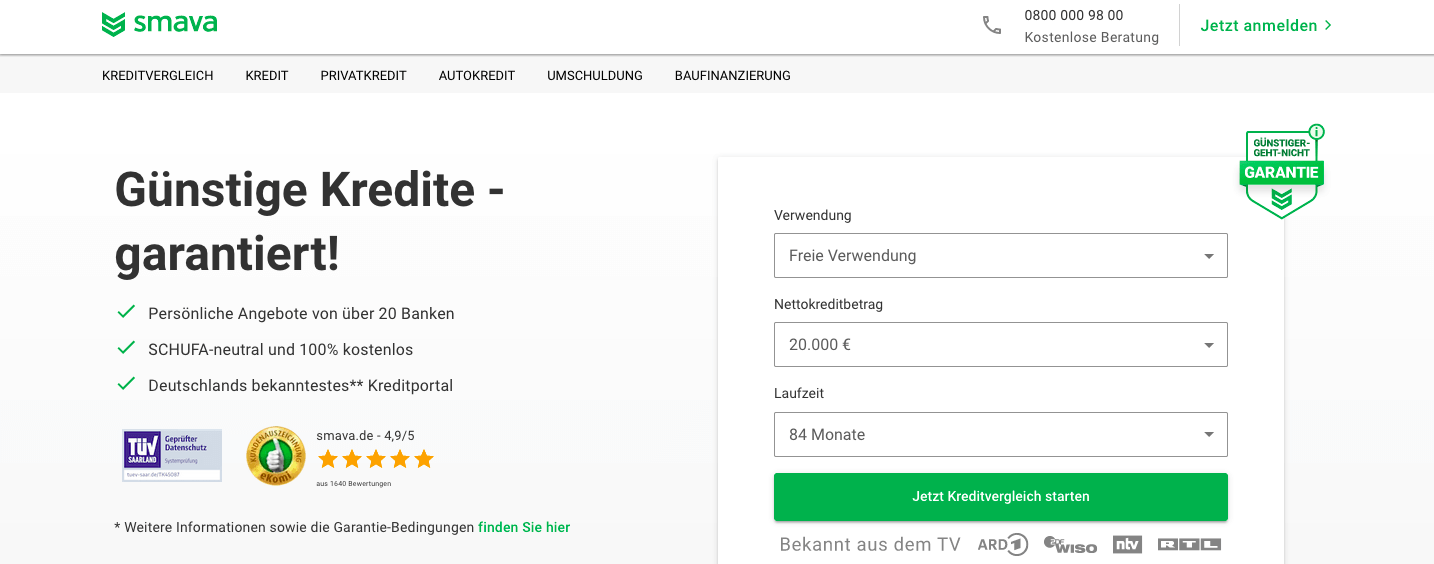The image size is (1434, 564).
Task: Start comparison with Jetzt Kreditvergleich starten
Action: tap(1001, 497)
